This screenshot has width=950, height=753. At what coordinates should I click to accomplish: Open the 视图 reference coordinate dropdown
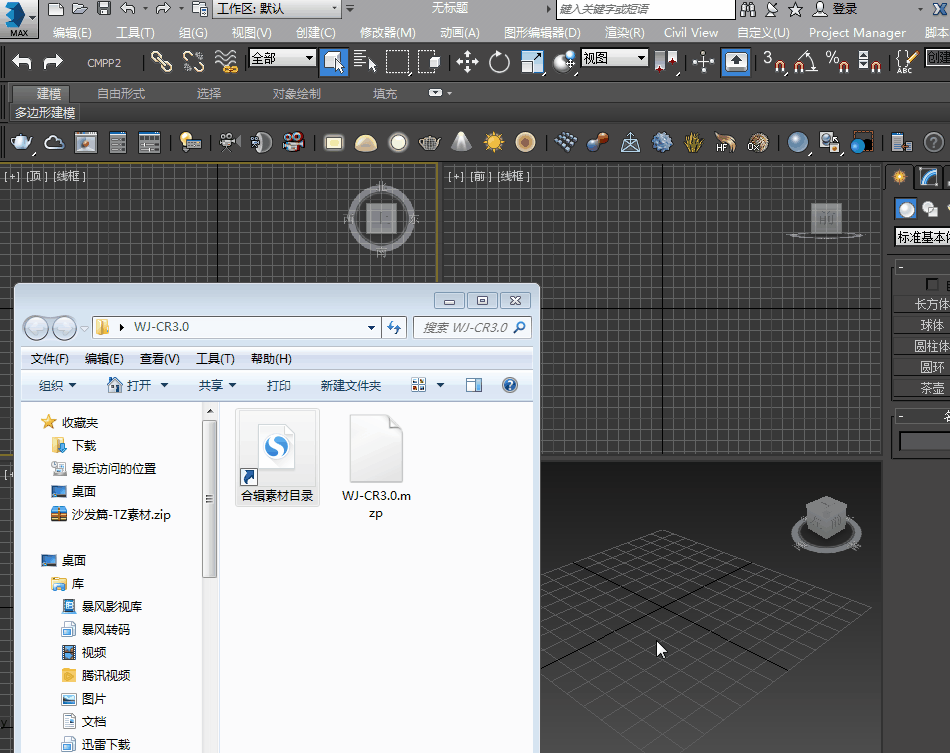coord(614,59)
